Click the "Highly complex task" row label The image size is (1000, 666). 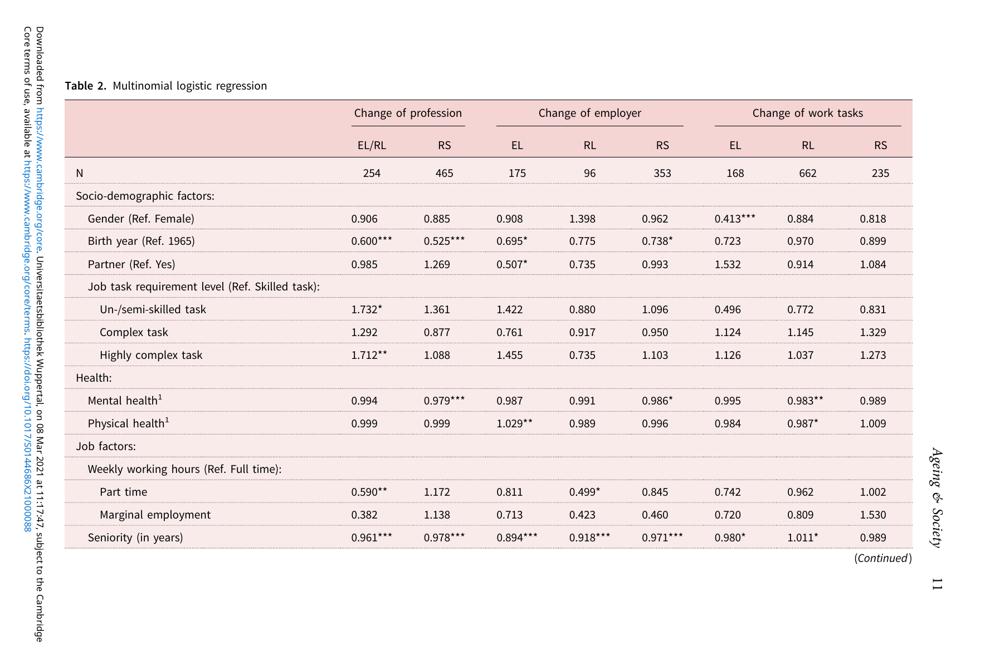coord(151,355)
